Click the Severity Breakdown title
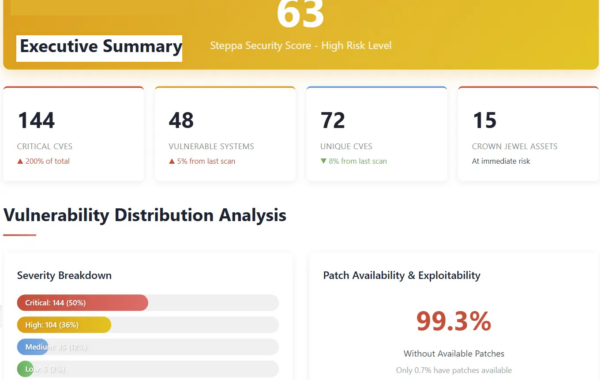 64,276
